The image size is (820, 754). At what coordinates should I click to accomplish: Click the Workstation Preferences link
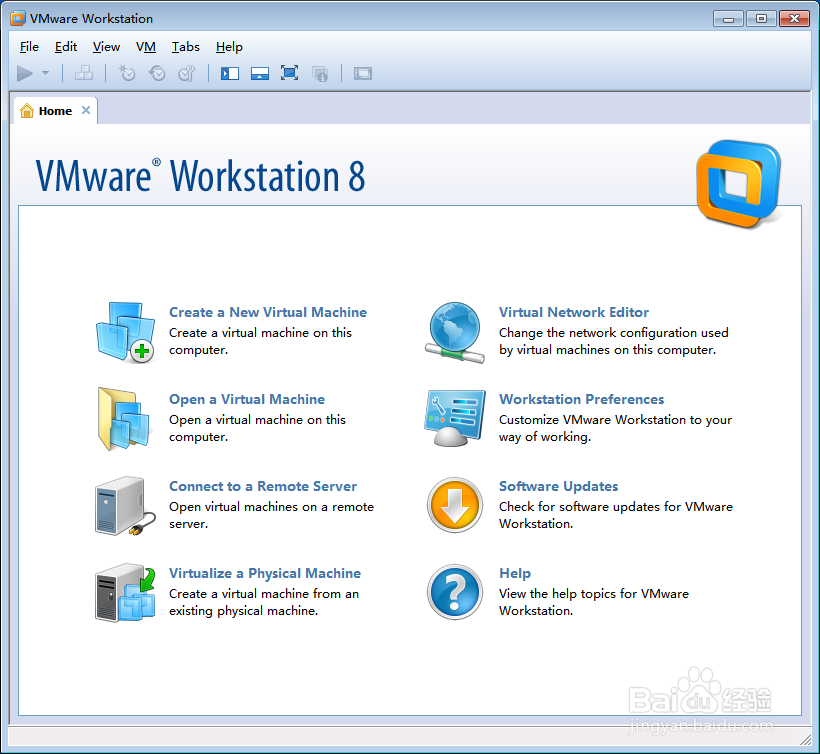tap(582, 399)
